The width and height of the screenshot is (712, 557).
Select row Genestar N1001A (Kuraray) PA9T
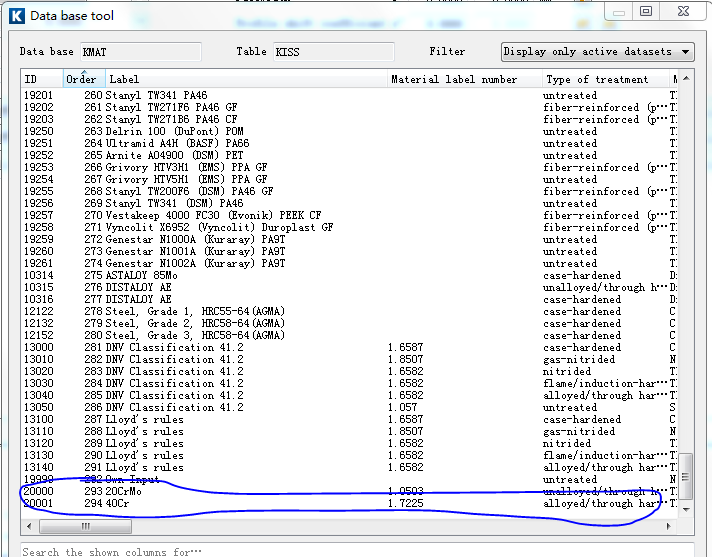pos(350,251)
